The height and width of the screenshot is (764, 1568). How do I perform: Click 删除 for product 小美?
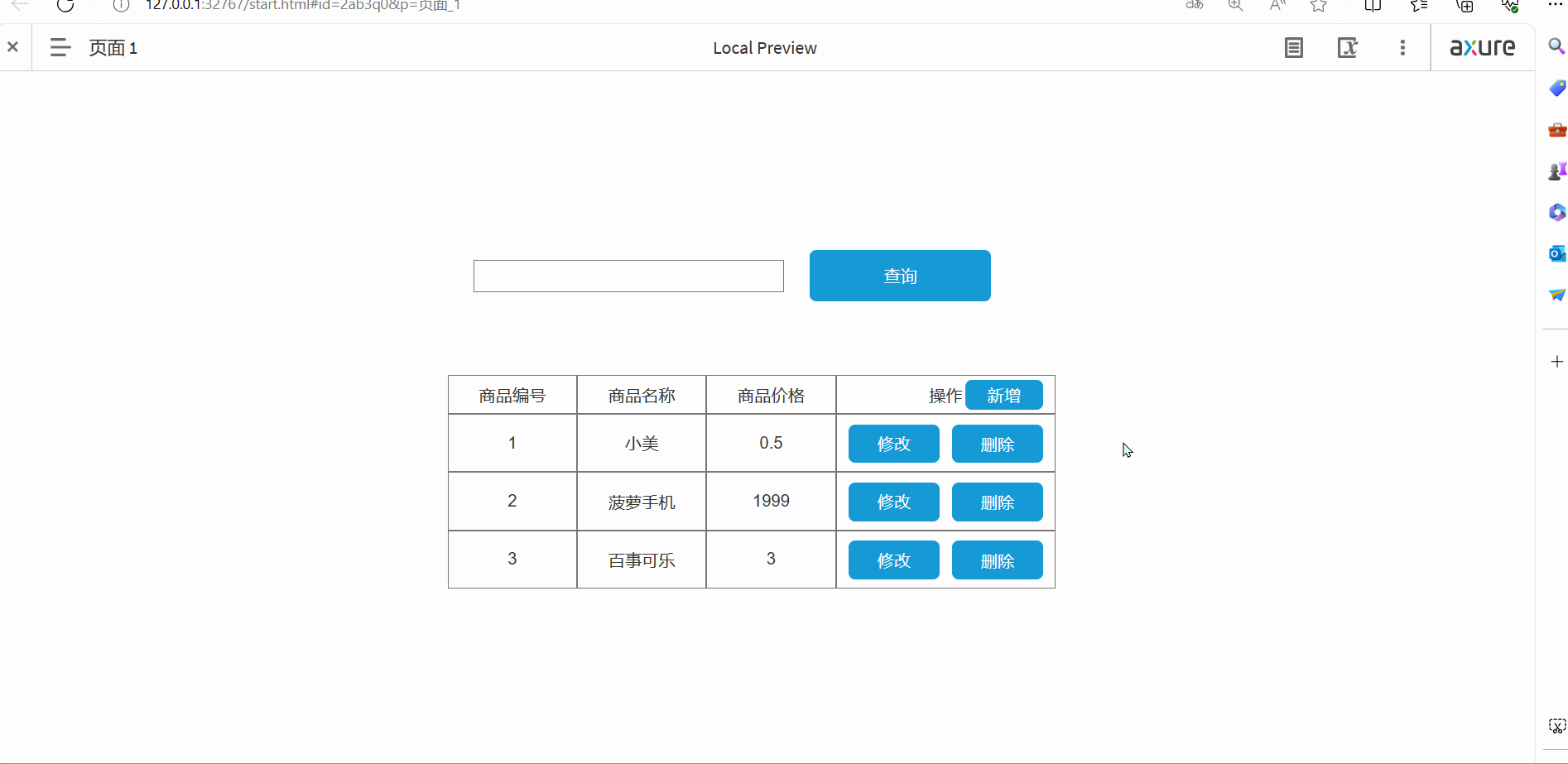pos(998,444)
